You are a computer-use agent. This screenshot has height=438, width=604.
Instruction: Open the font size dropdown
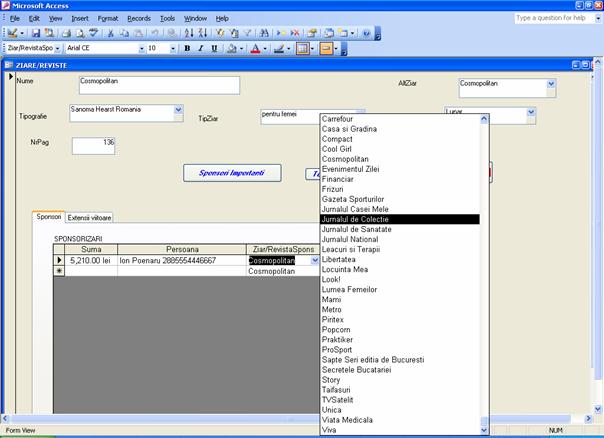(172, 48)
